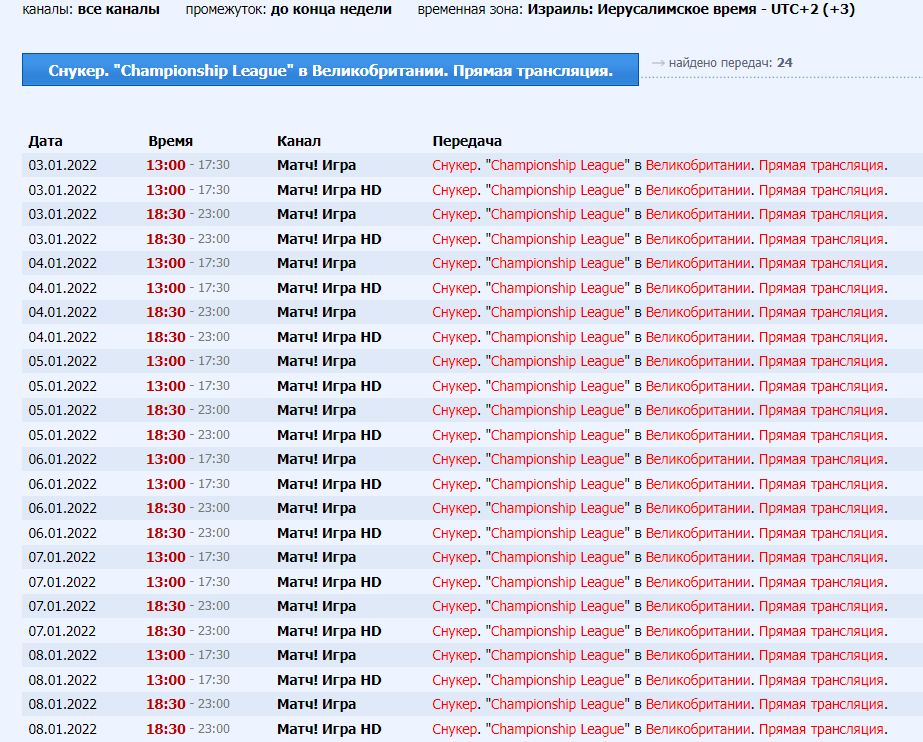Open the Иерусалимское время timezone selector
The image size is (923, 742).
[x=690, y=10]
